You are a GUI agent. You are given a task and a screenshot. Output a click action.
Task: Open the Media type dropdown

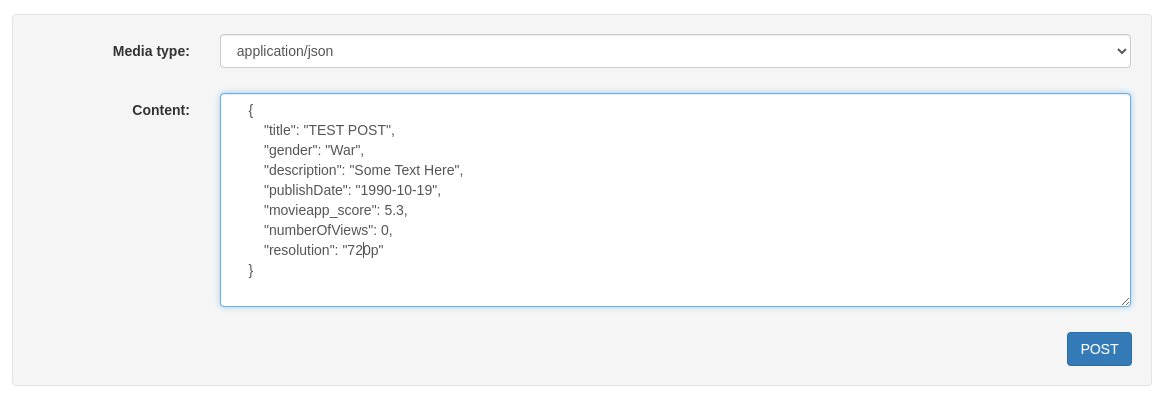pos(675,51)
